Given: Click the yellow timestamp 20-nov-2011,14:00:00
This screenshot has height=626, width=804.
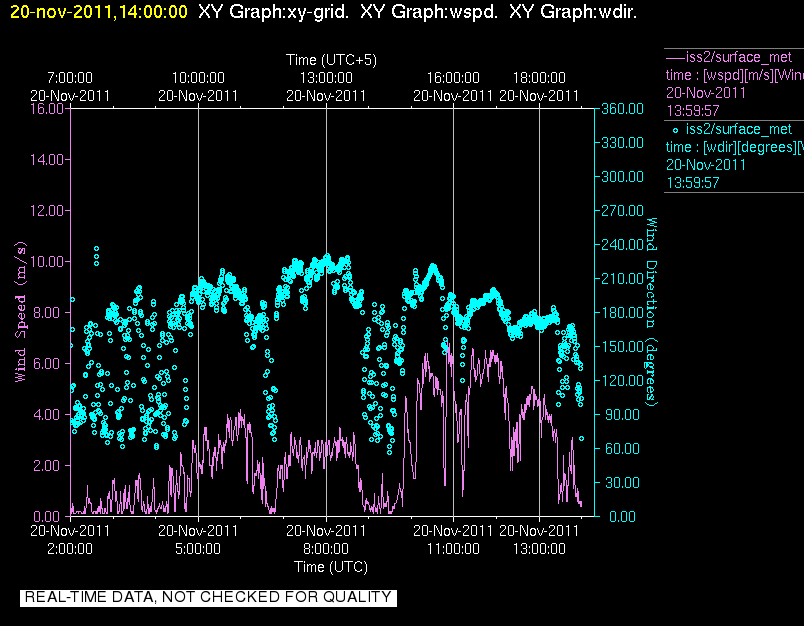Looking at the screenshot, I should coord(99,12).
